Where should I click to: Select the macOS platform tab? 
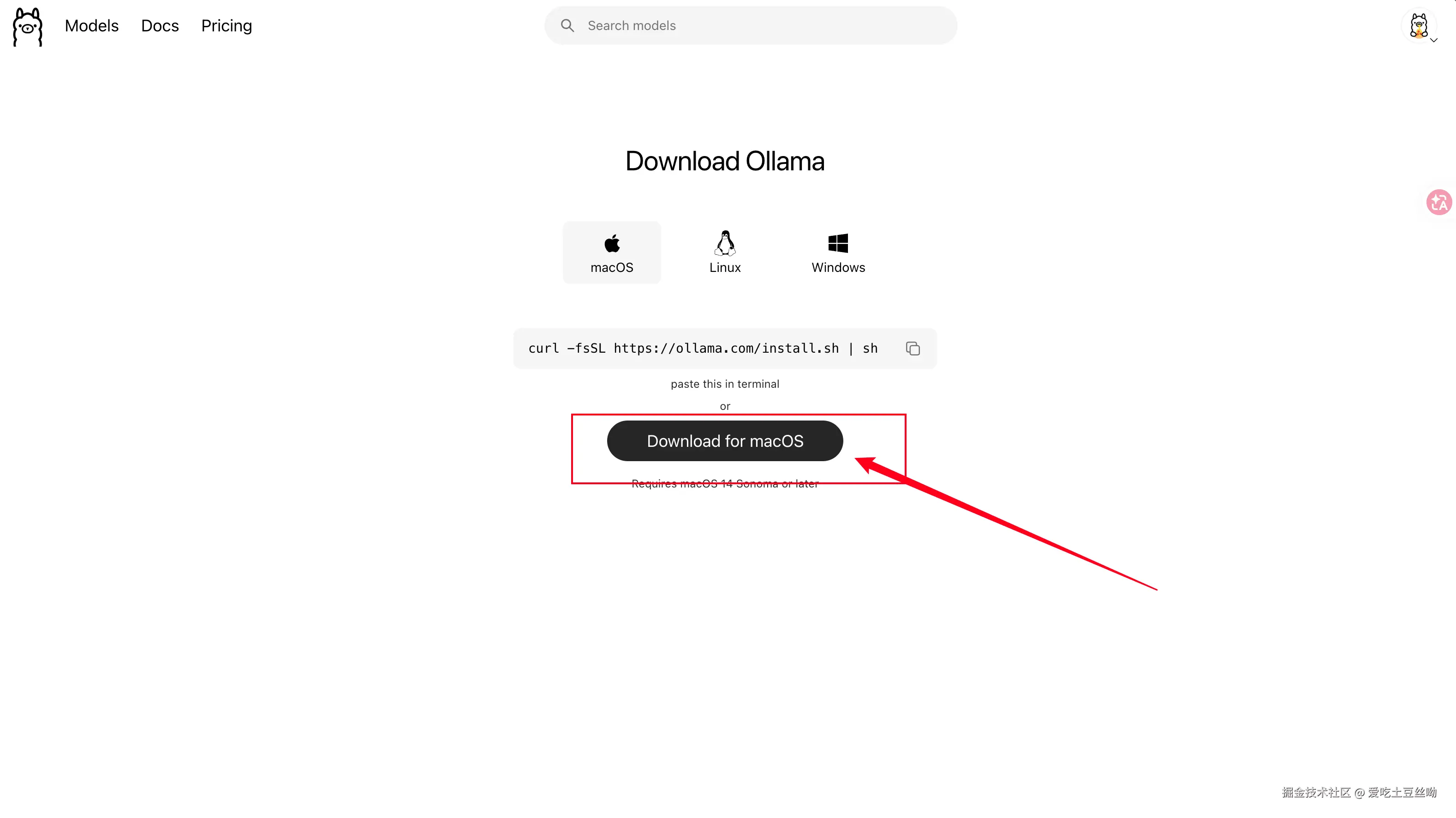pyautogui.click(x=612, y=253)
